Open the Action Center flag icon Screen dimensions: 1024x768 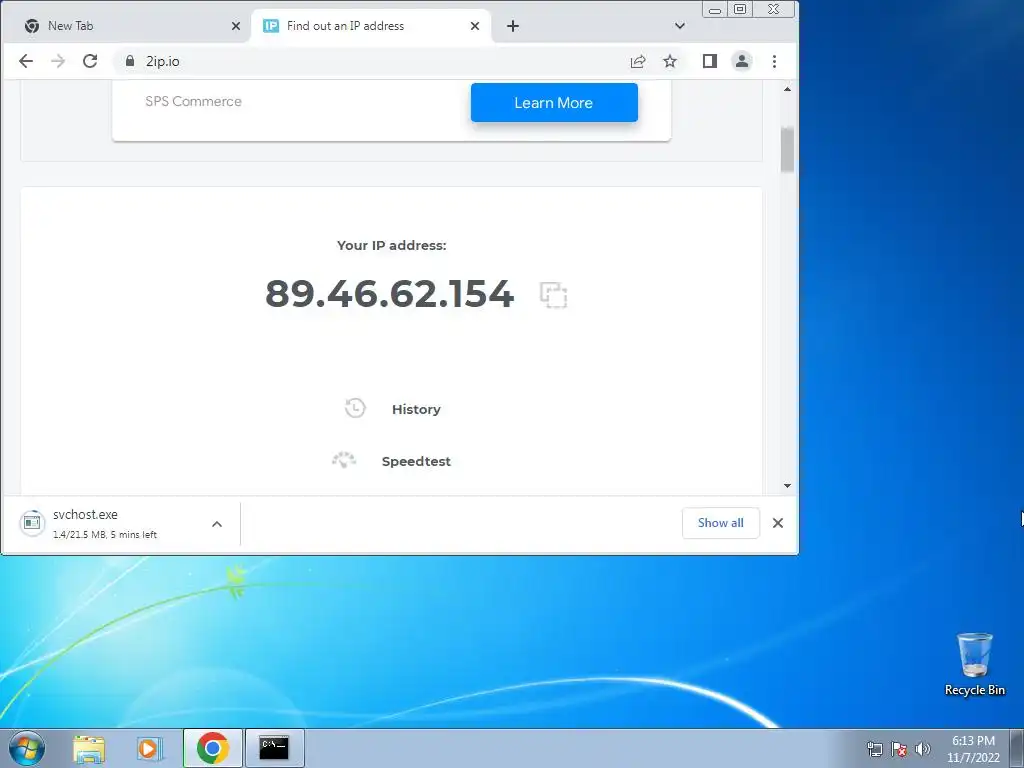899,749
